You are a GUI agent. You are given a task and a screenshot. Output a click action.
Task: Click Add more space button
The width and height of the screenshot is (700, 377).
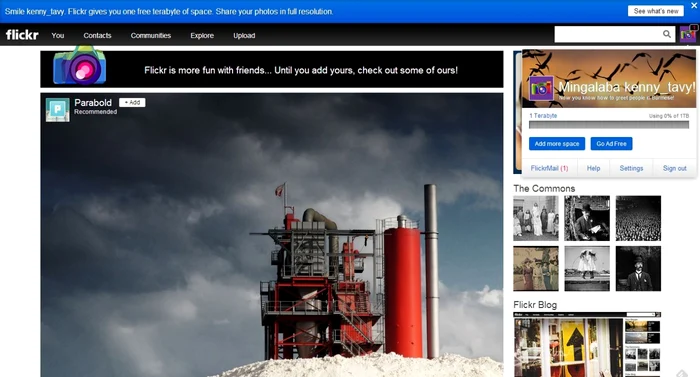(x=557, y=144)
